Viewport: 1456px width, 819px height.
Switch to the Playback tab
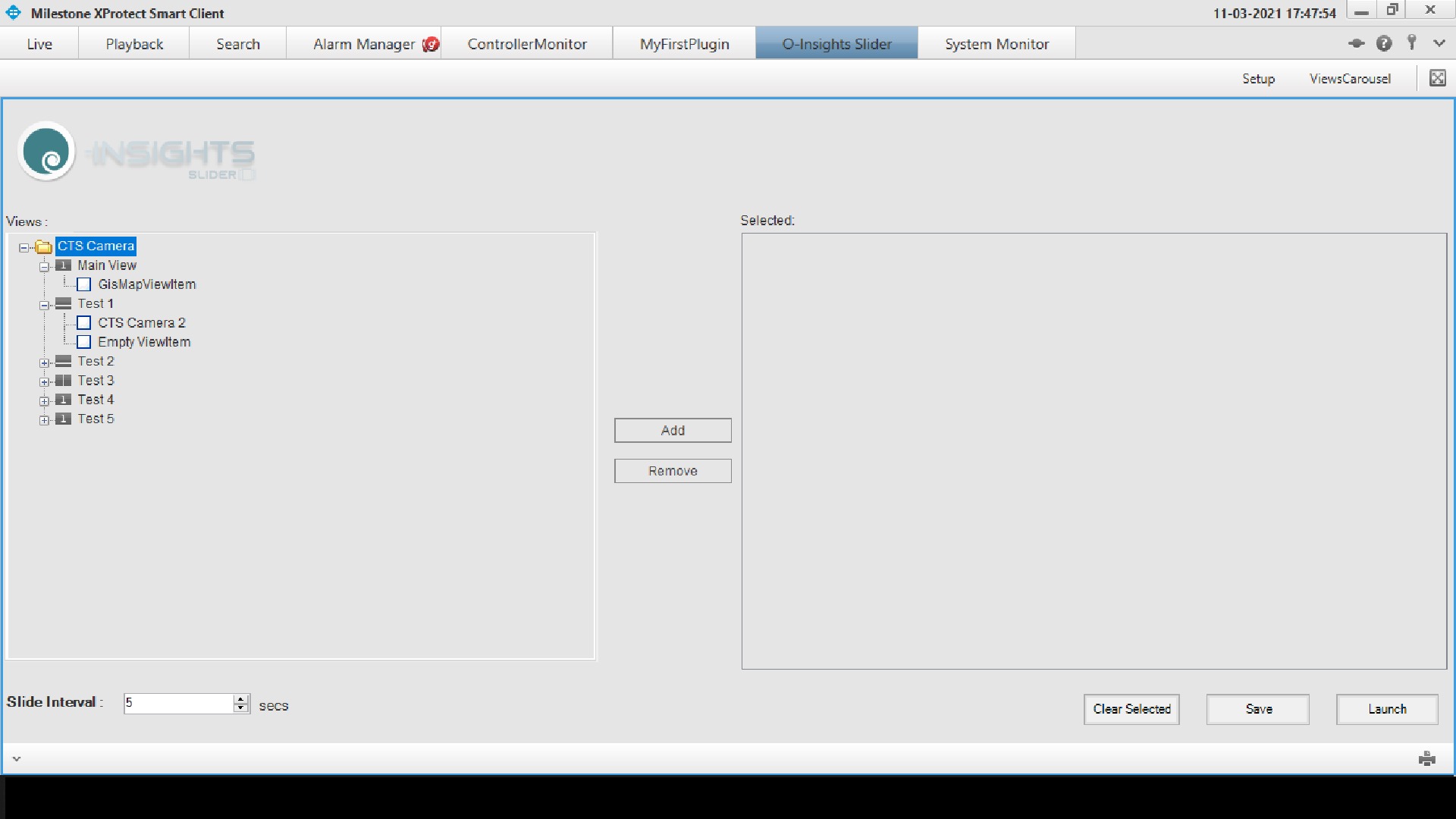point(134,44)
